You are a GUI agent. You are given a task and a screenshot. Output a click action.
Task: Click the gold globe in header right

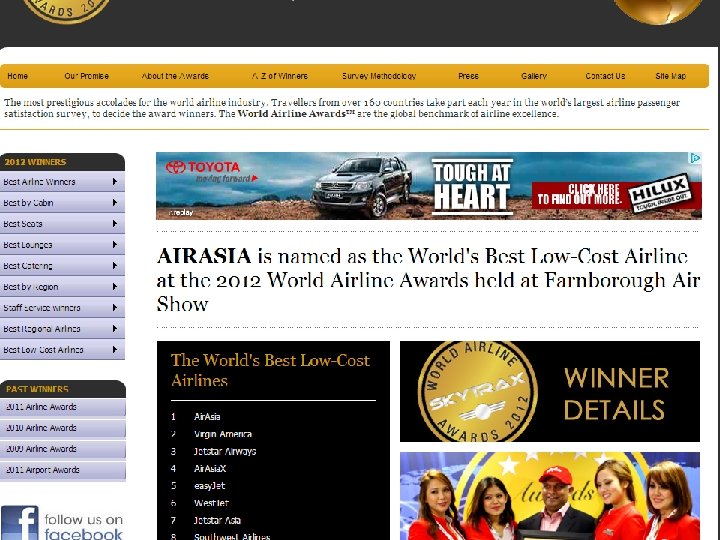click(x=658, y=11)
